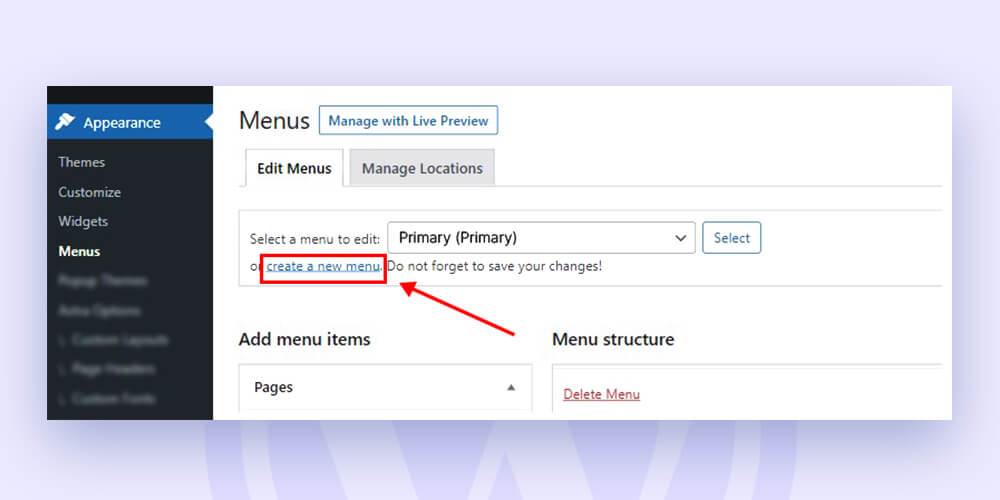Screen dimensions: 1000x500
Task: Click the Do not forget to save text
Action: (494, 266)
